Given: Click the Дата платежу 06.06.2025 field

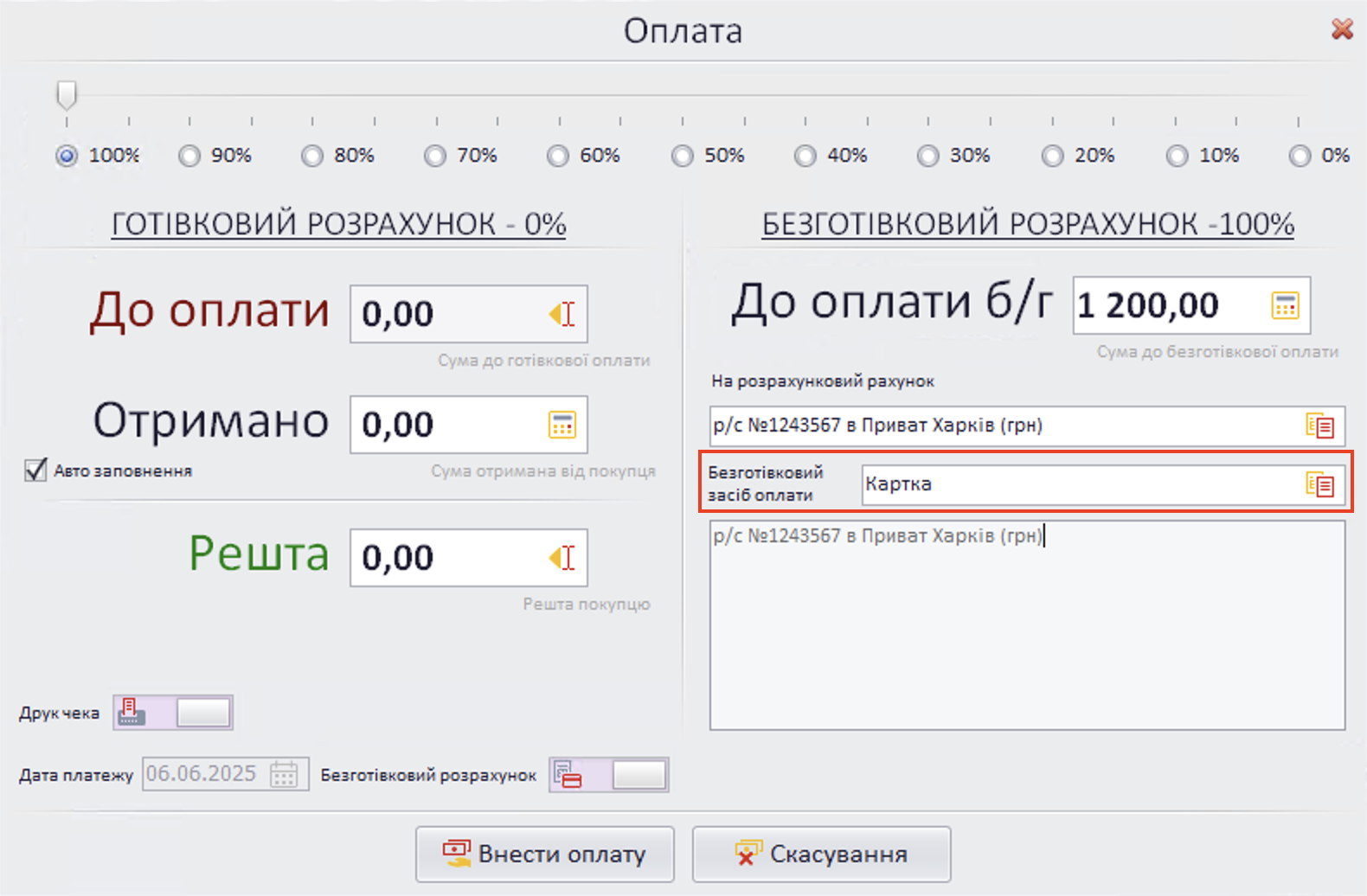Looking at the screenshot, I should click(226, 774).
